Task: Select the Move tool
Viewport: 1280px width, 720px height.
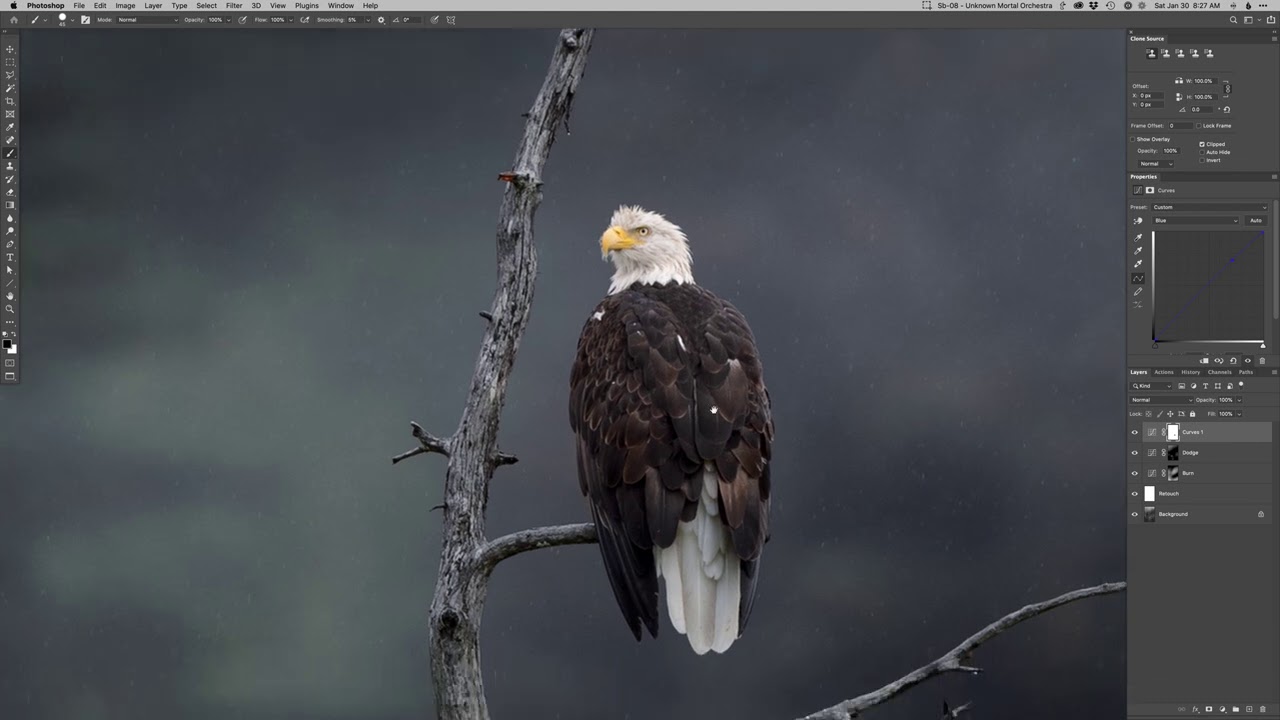Action: (x=10, y=49)
